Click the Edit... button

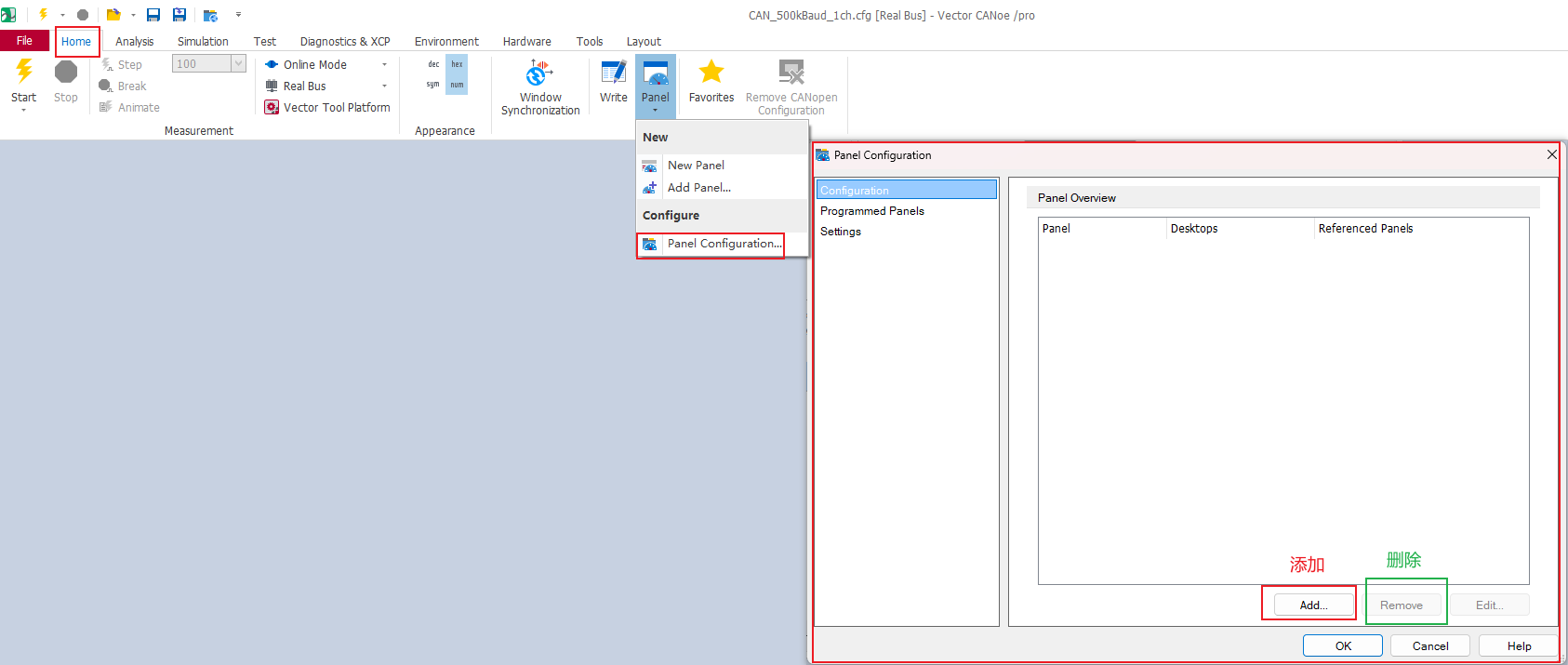1490,605
